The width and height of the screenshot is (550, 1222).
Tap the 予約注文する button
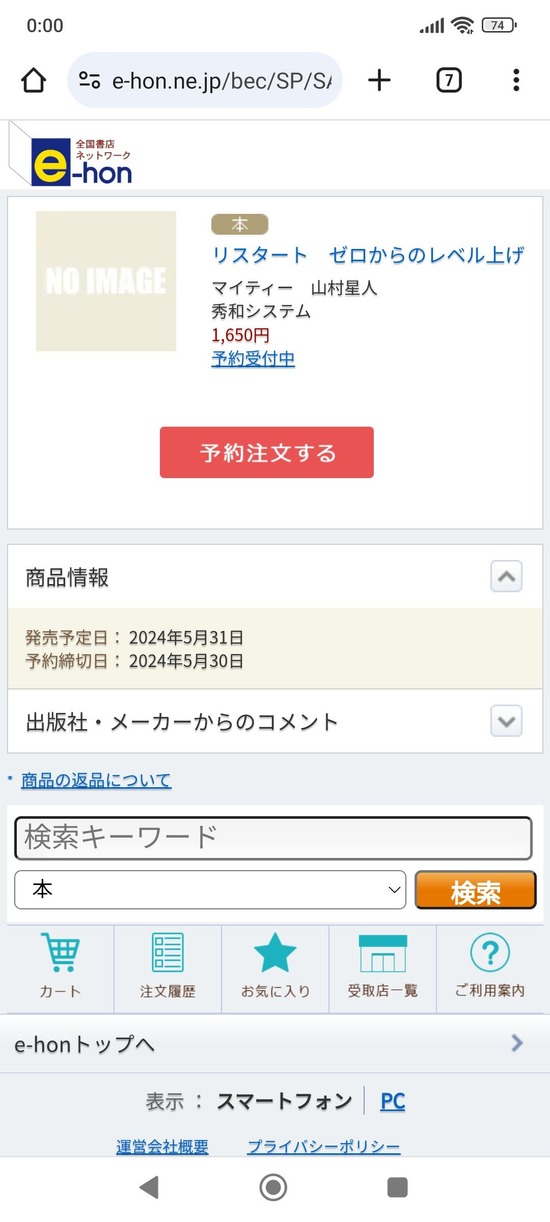click(267, 453)
